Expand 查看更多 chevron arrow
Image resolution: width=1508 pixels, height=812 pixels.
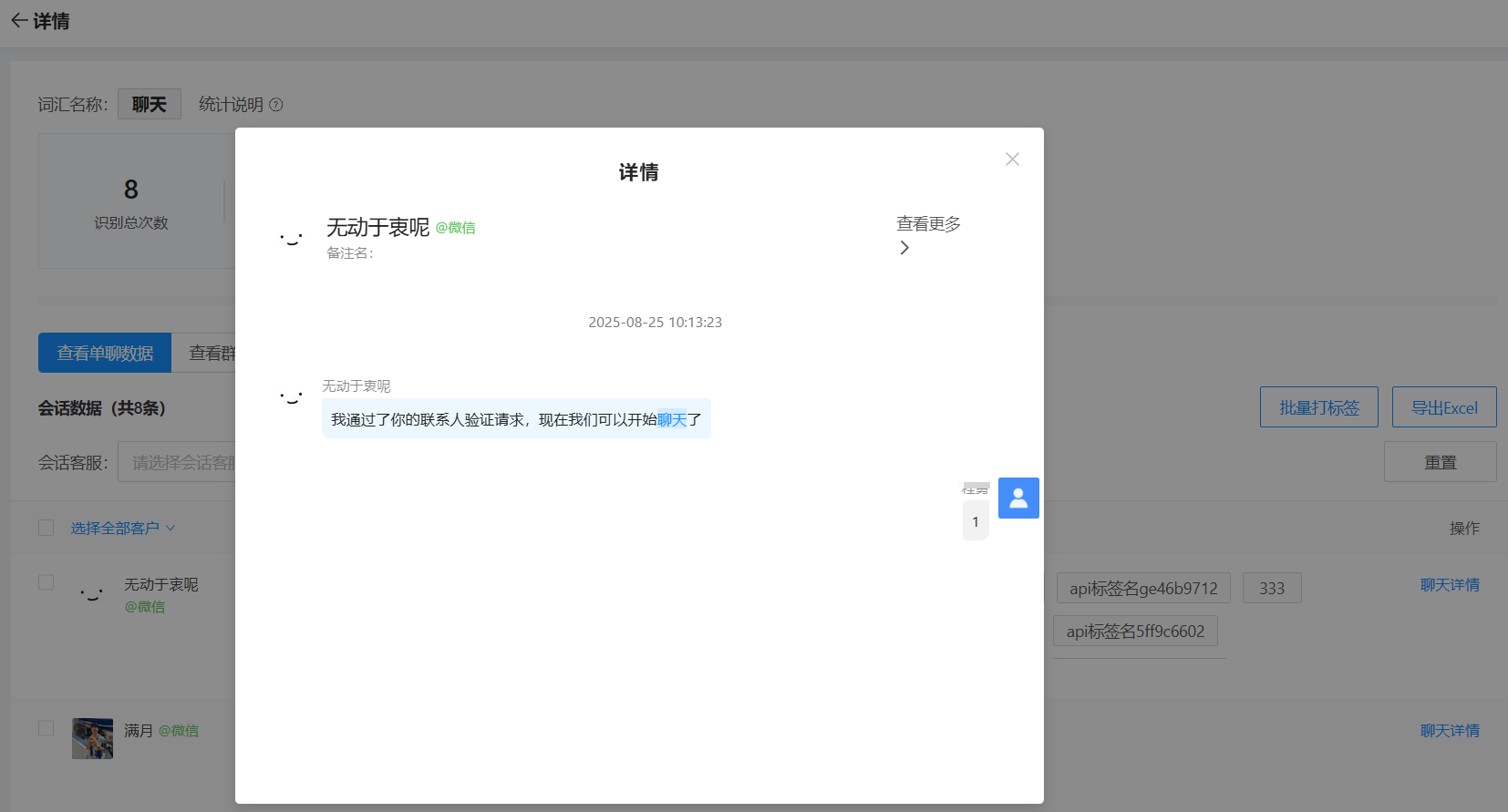[904, 248]
